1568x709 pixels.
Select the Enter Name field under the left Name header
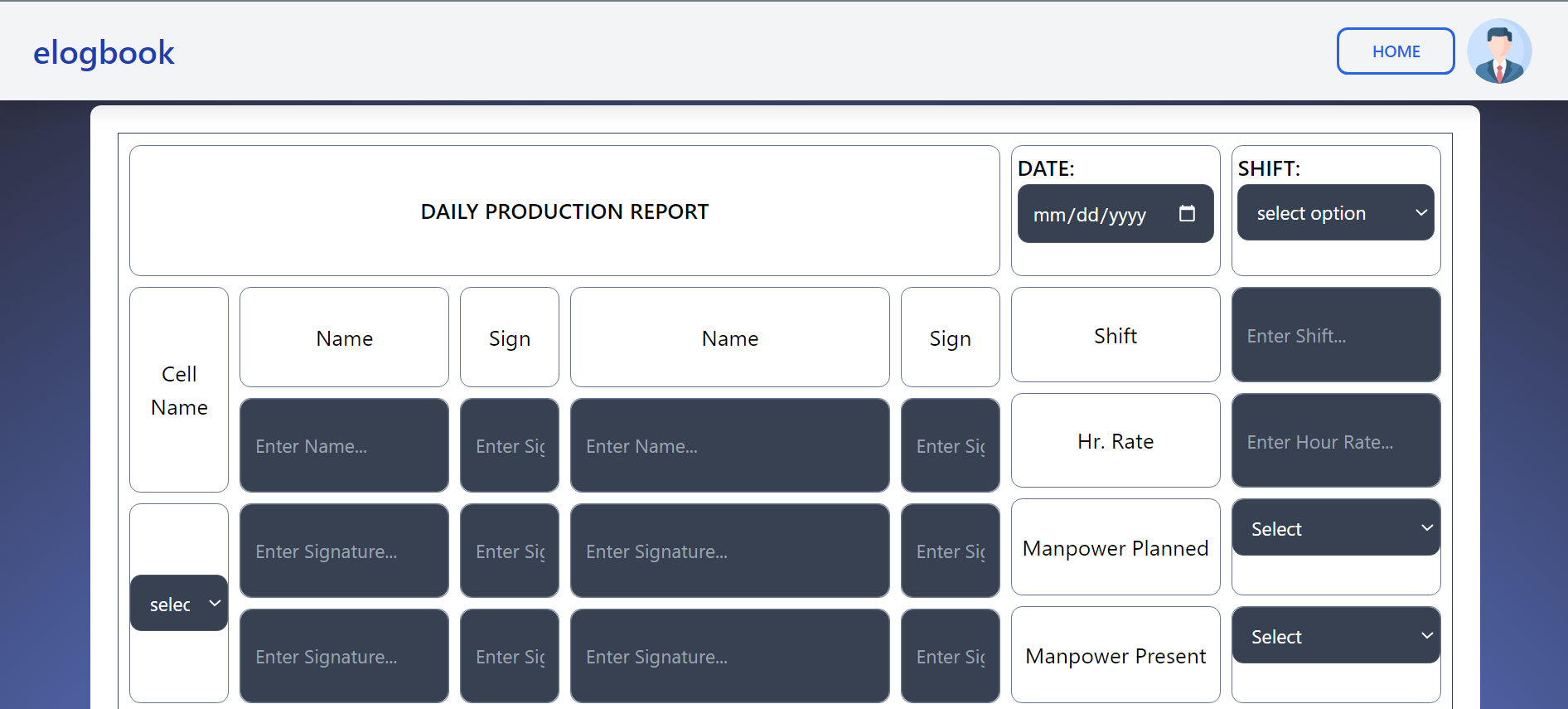click(344, 445)
